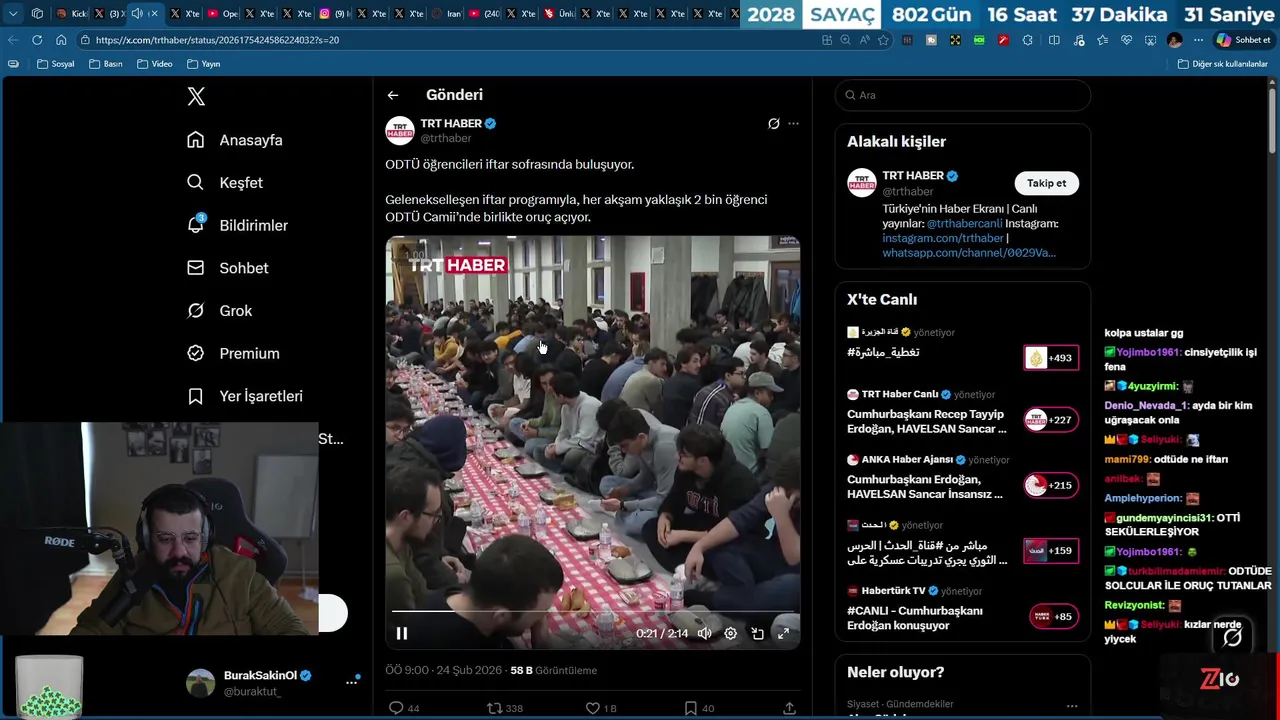The height and width of the screenshot is (720, 1280).
Task: Switch to the Kick browser tab
Action: click(72, 14)
